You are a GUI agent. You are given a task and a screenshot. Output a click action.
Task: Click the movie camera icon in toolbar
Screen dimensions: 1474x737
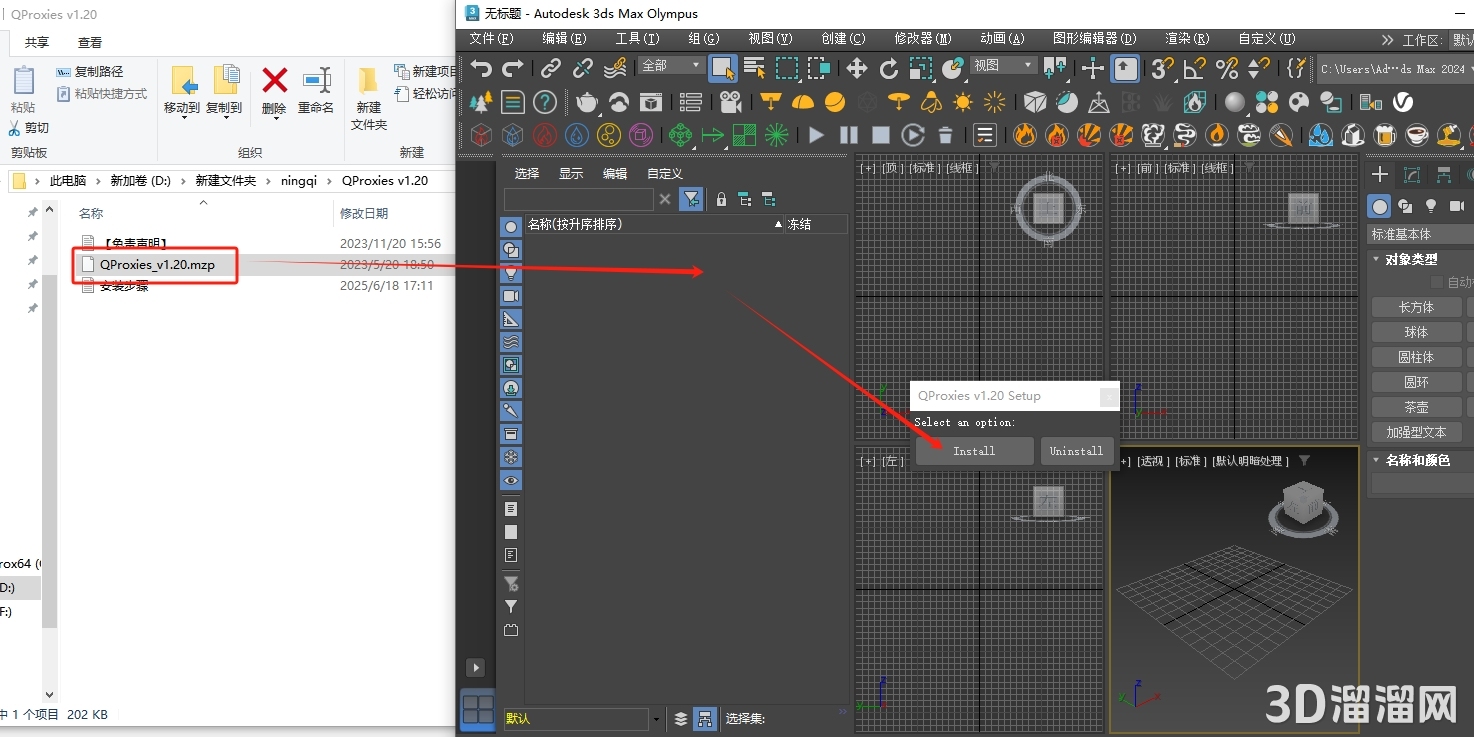coord(731,102)
